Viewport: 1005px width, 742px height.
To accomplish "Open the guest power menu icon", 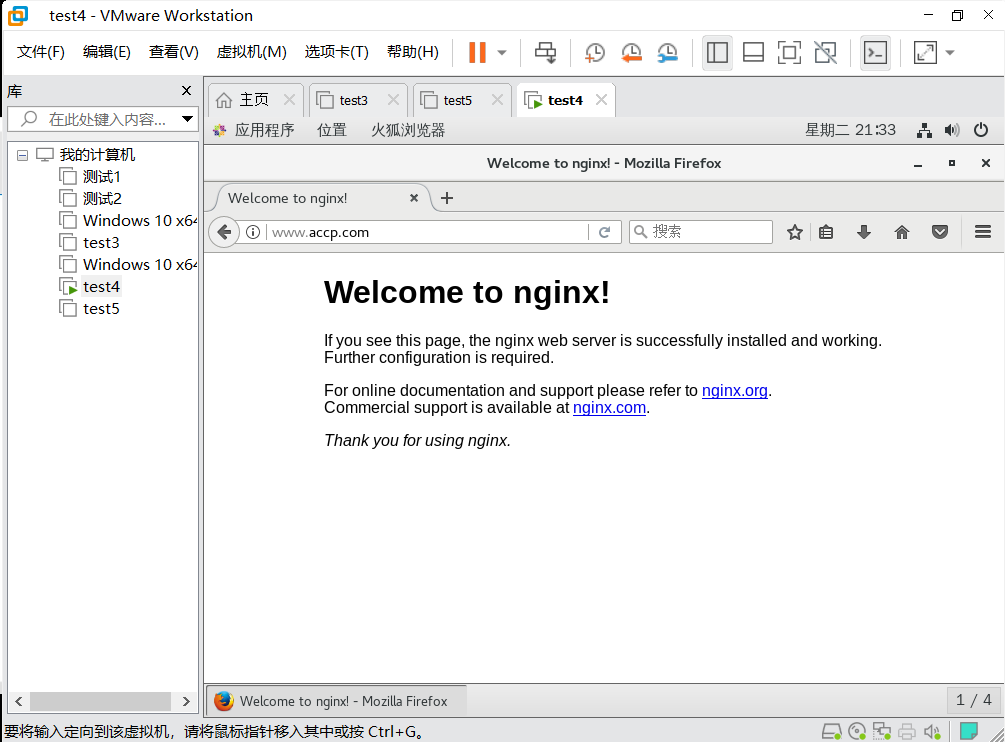I will 981,130.
